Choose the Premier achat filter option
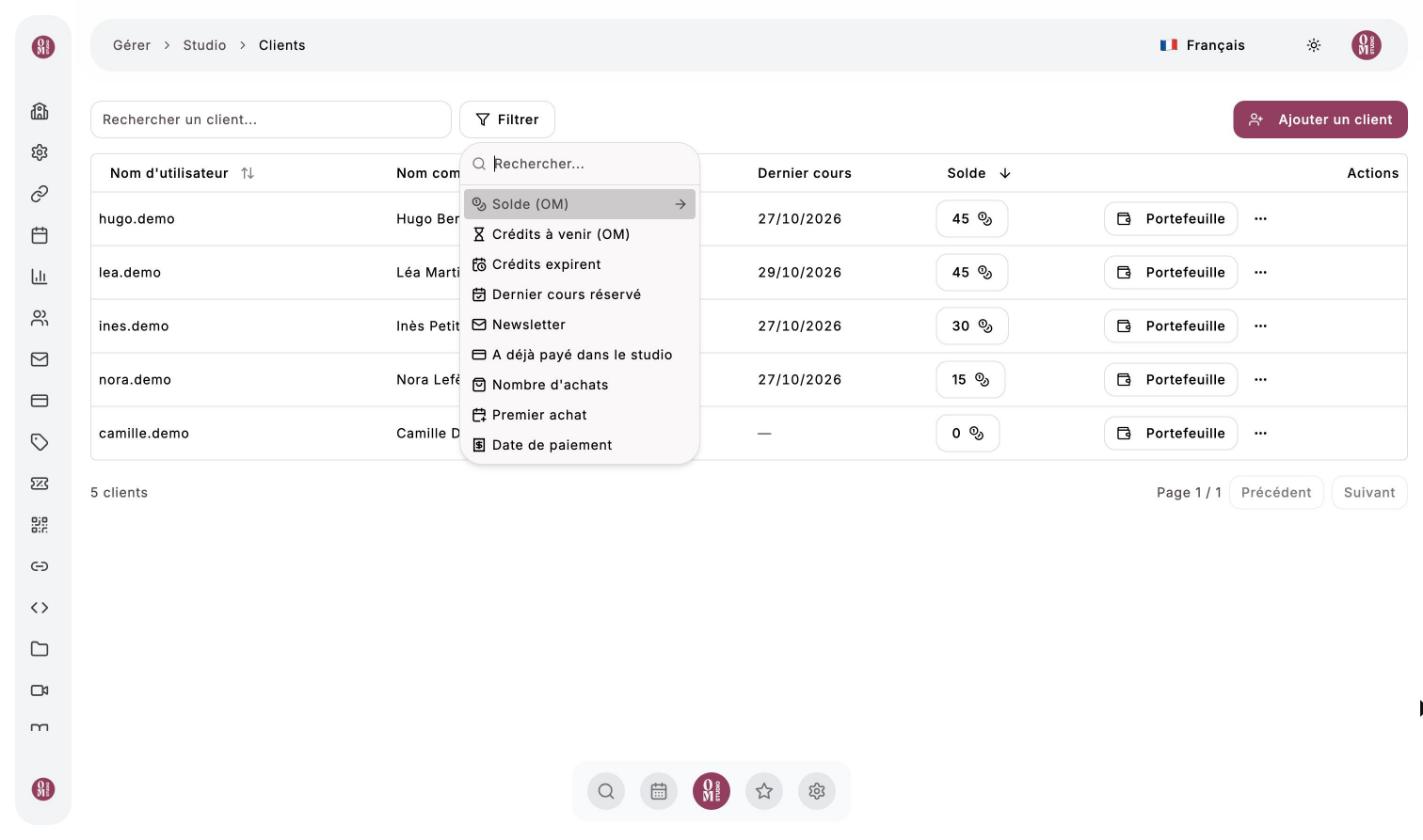1423x840 pixels. point(580,414)
